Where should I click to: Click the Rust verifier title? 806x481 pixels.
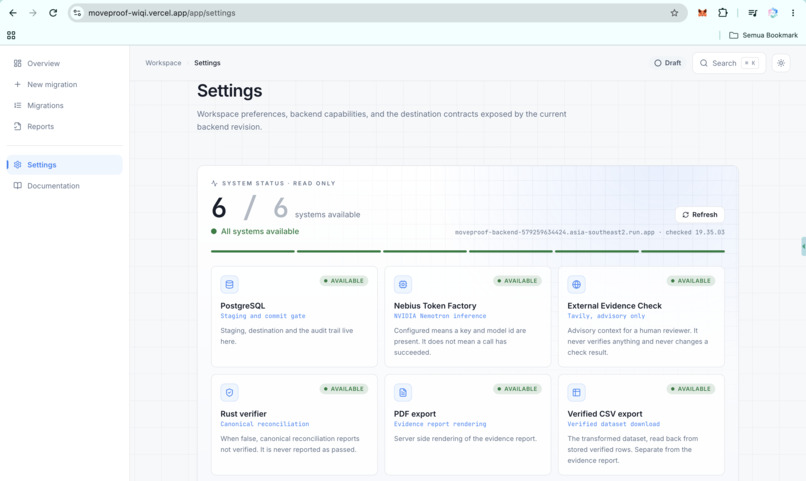tap(243, 413)
